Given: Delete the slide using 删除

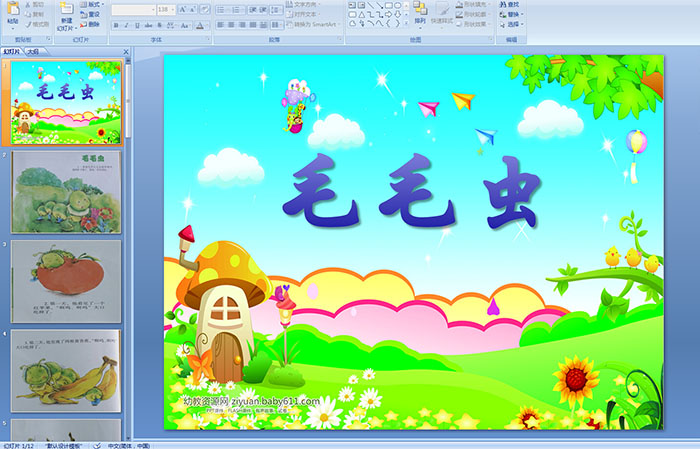Looking at the screenshot, I should point(91,24).
